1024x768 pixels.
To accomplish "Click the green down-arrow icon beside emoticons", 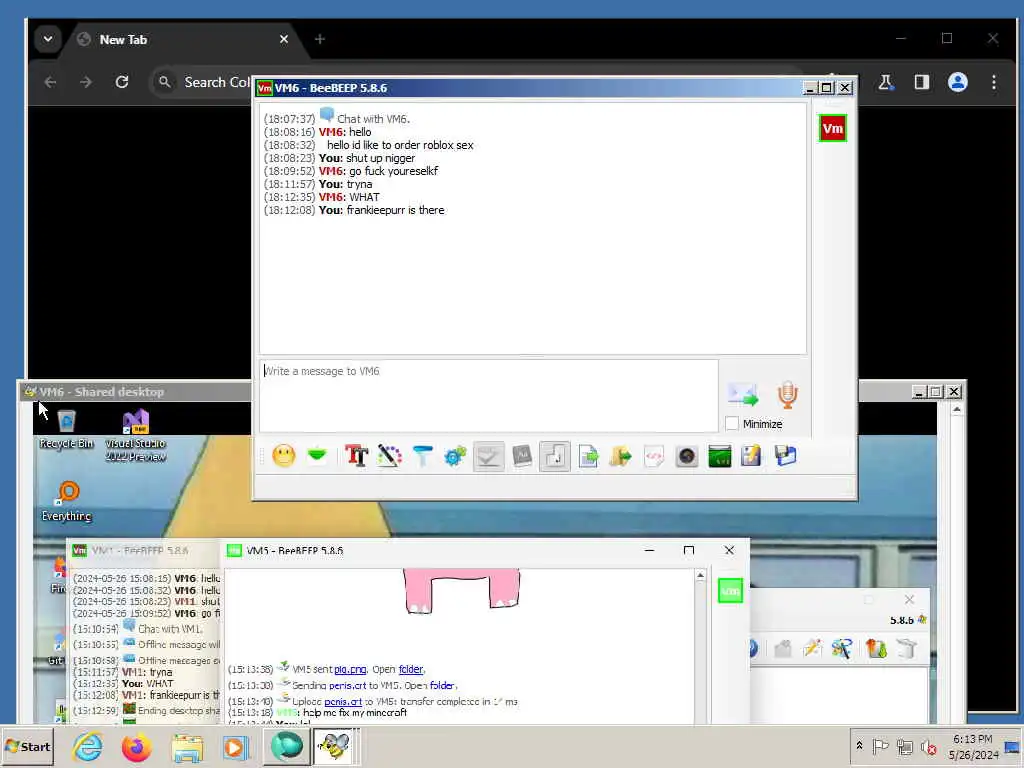I will (317, 455).
